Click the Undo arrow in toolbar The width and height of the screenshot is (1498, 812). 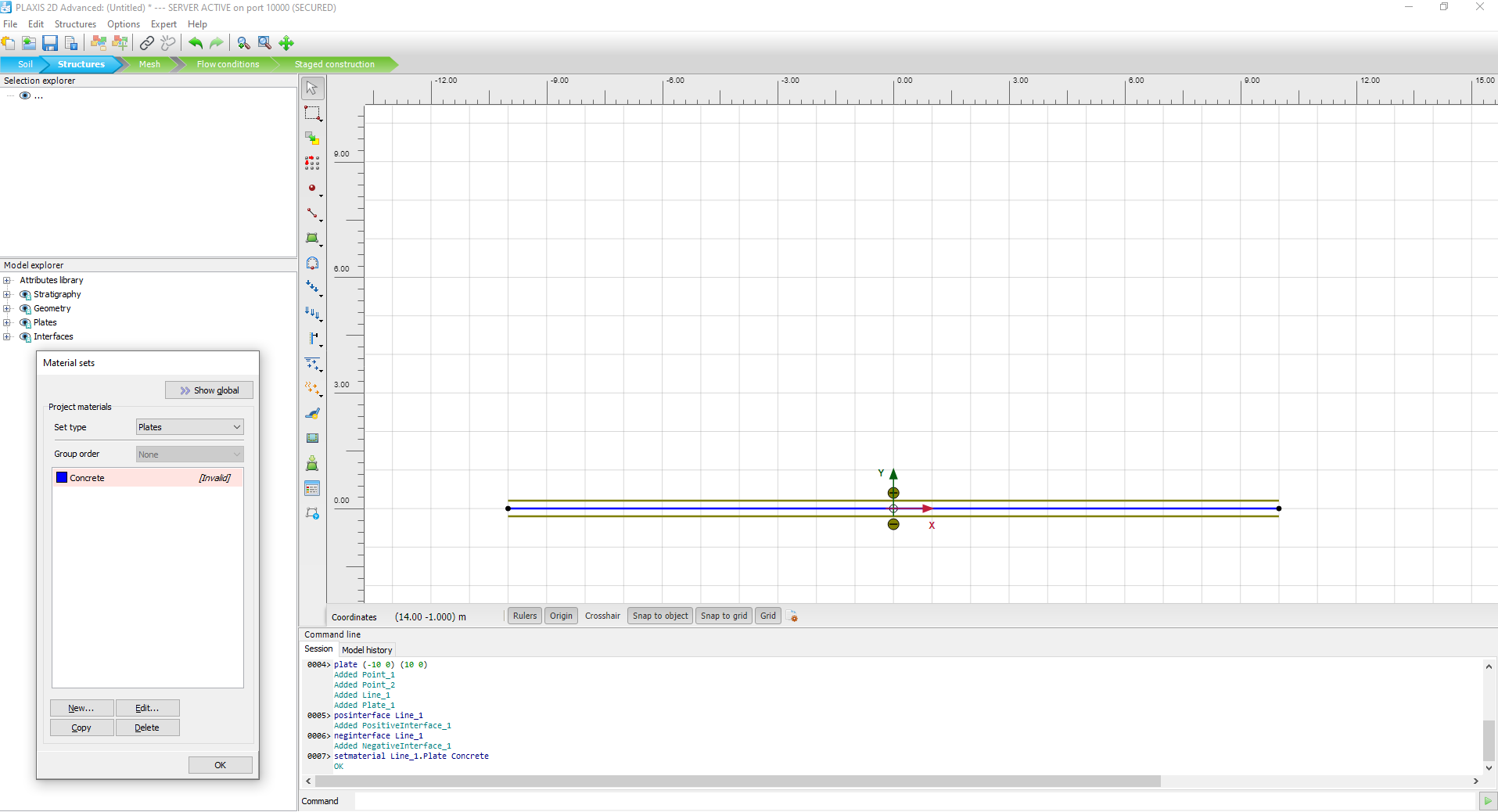[x=196, y=44]
